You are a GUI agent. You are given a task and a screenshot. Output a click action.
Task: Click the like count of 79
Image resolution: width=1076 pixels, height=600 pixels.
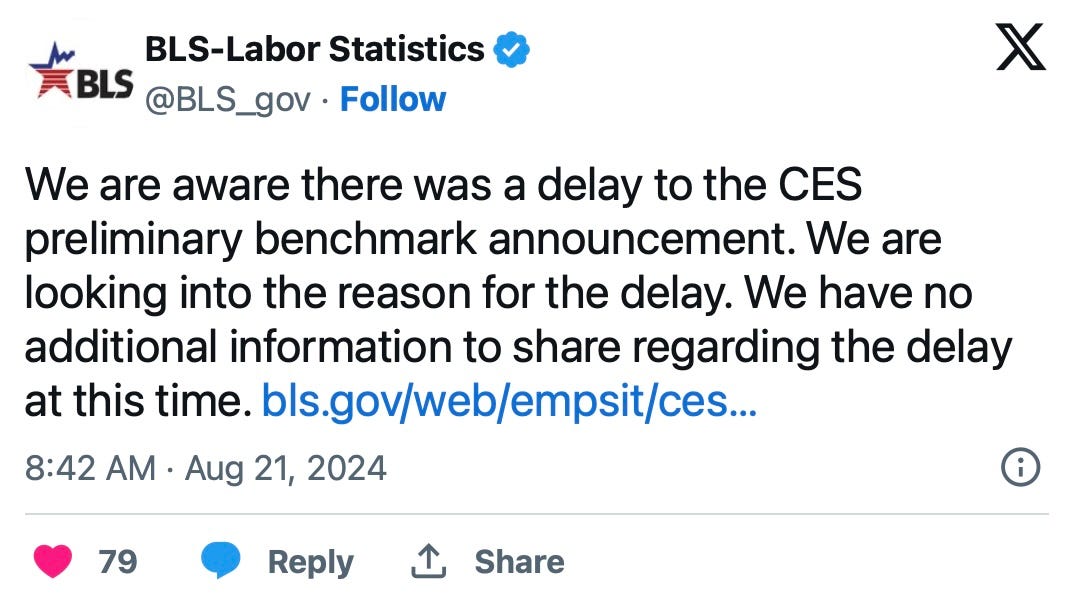point(118,561)
